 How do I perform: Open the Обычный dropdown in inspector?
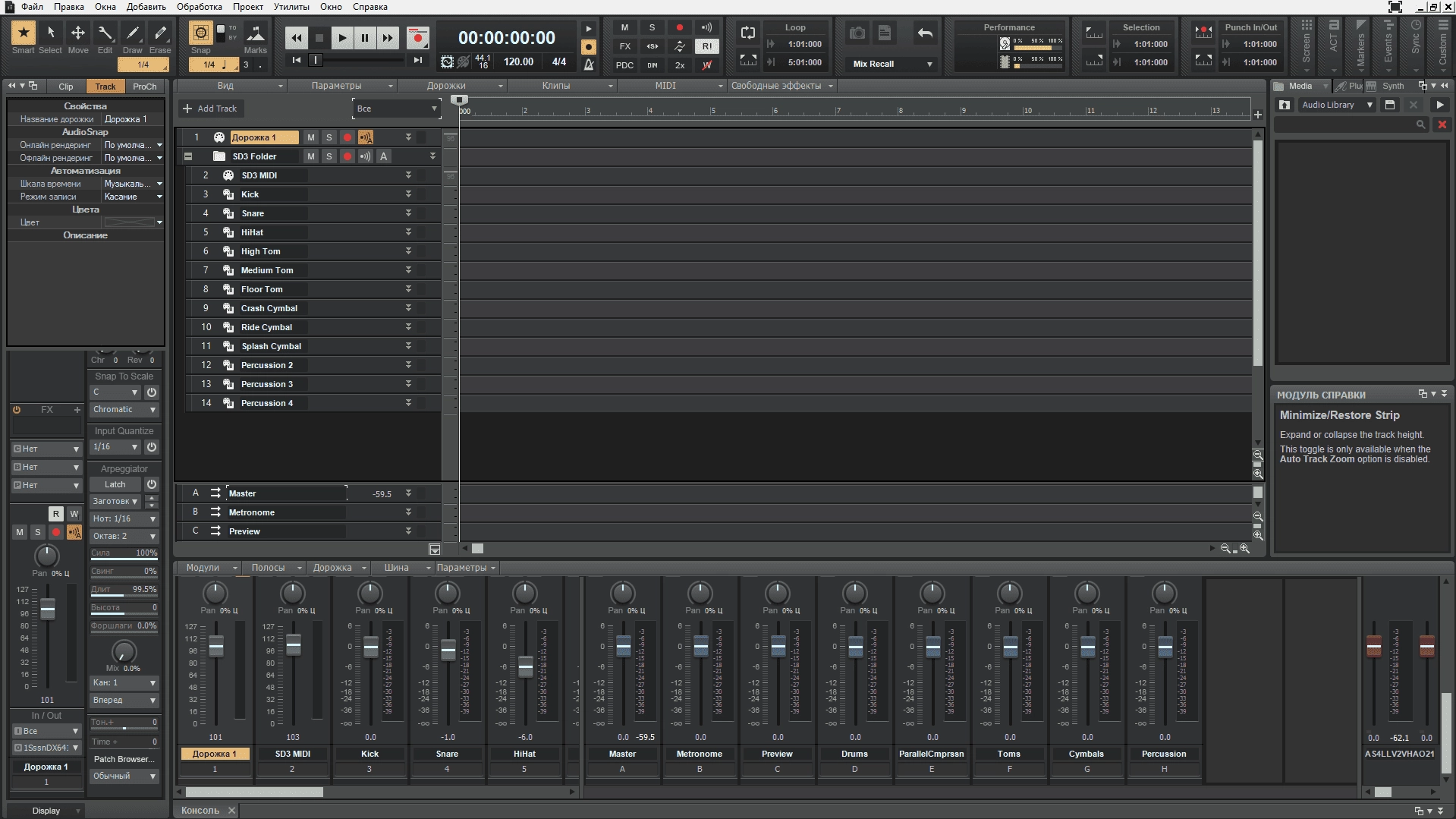point(124,776)
